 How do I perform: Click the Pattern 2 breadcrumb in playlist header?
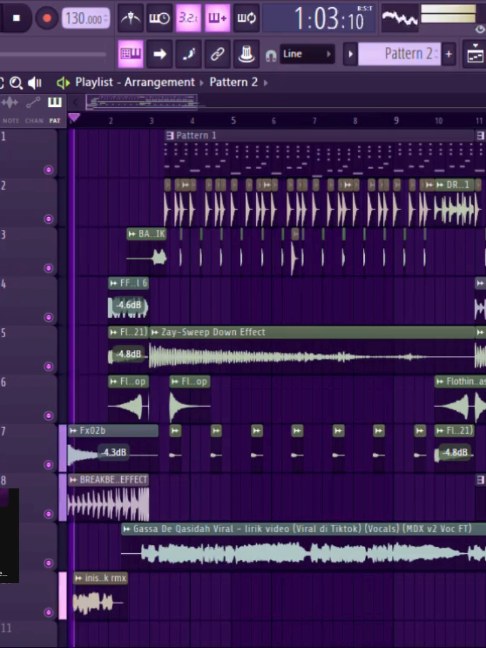click(x=233, y=82)
